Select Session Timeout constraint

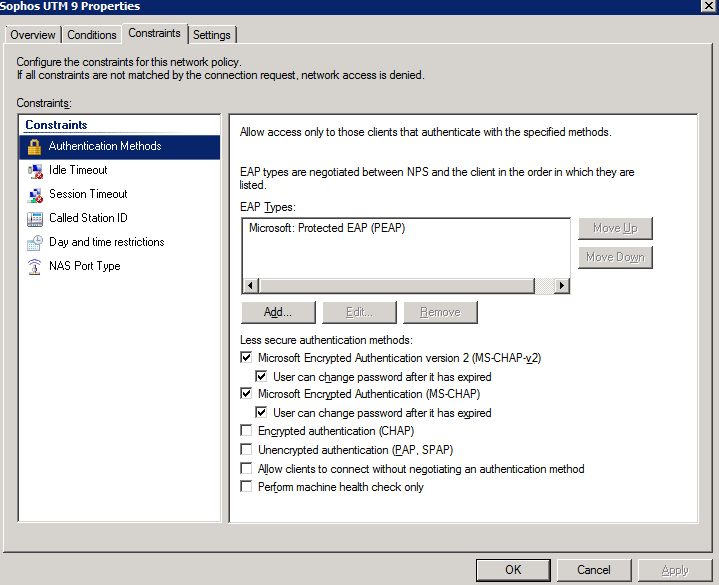click(120, 194)
